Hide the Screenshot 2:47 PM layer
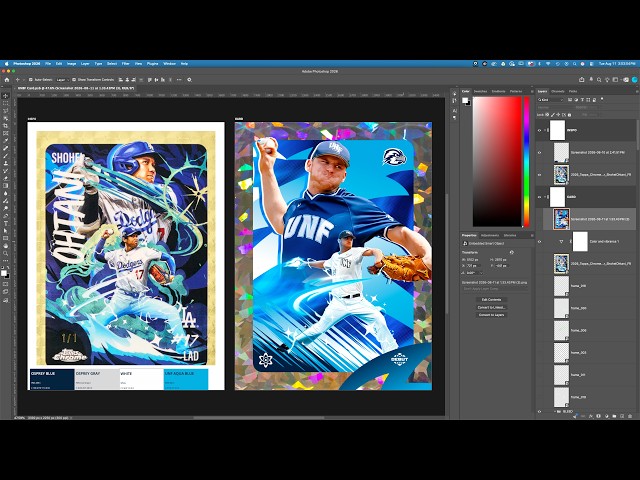This screenshot has width=640, height=480. [540, 152]
